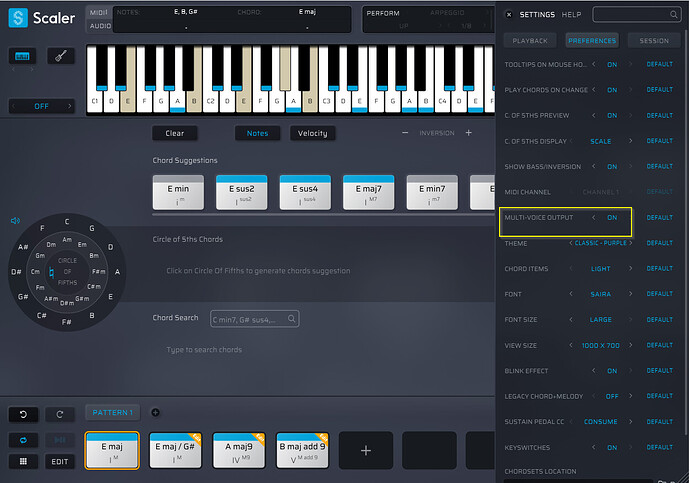Select the Pattern 1 tab
Screen dimensions: 690x483
[x=112, y=413]
